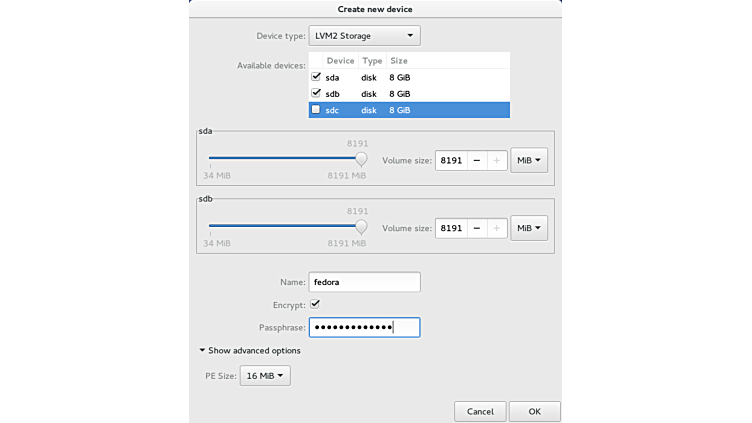Click the Size column header in devices list
Image resolution: width=752 pixels, height=423 pixels.
[398, 61]
